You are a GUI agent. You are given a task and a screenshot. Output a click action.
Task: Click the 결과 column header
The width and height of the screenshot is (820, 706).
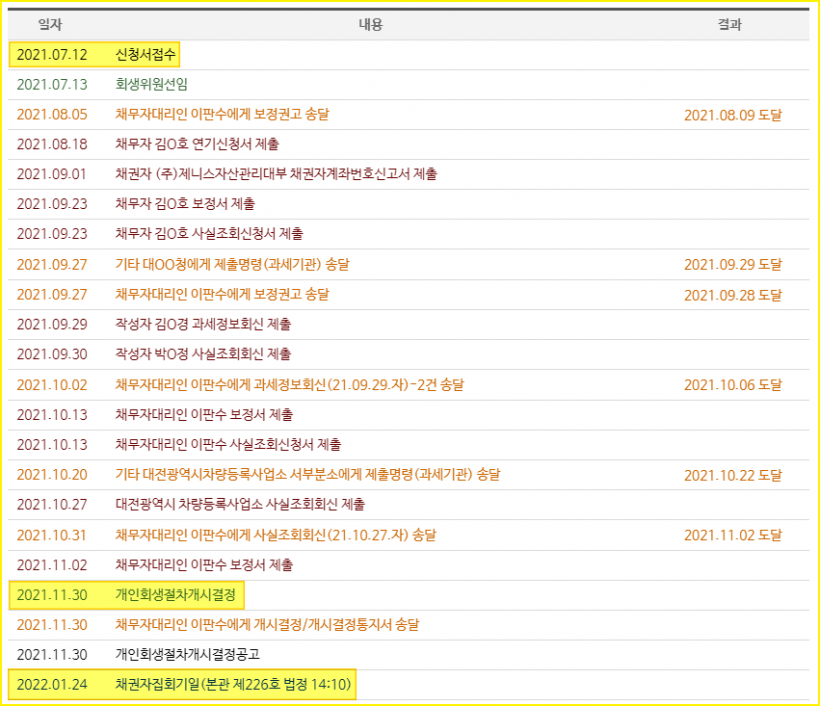pos(730,25)
